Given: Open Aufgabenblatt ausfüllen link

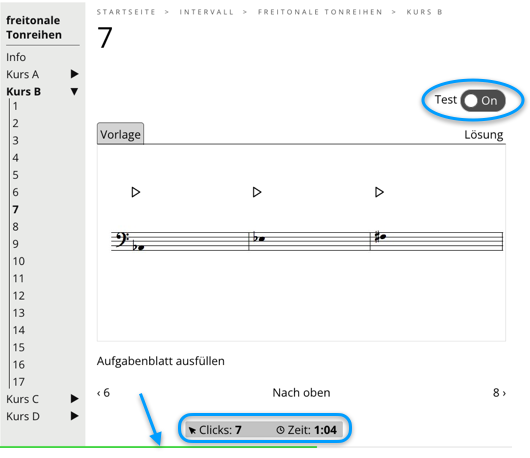Looking at the screenshot, I should (x=161, y=361).
